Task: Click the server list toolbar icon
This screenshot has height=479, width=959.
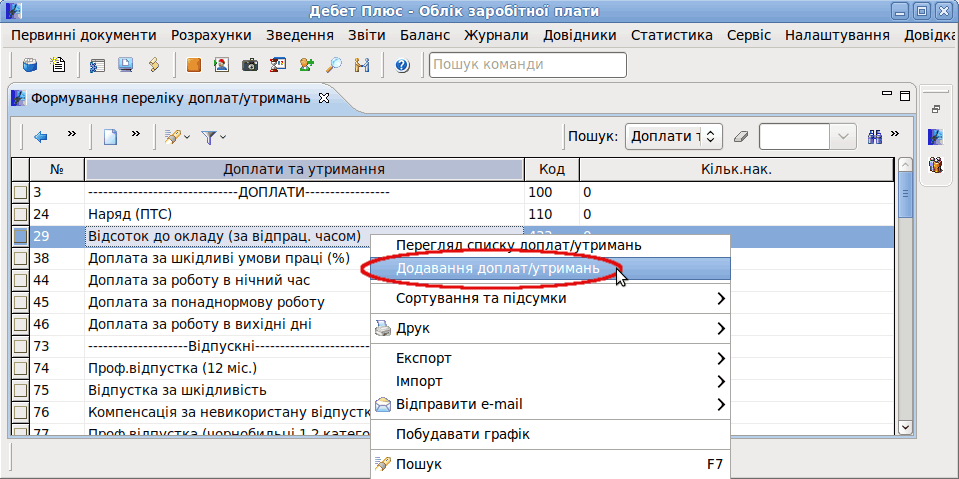Action: pyautogui.click(x=98, y=65)
